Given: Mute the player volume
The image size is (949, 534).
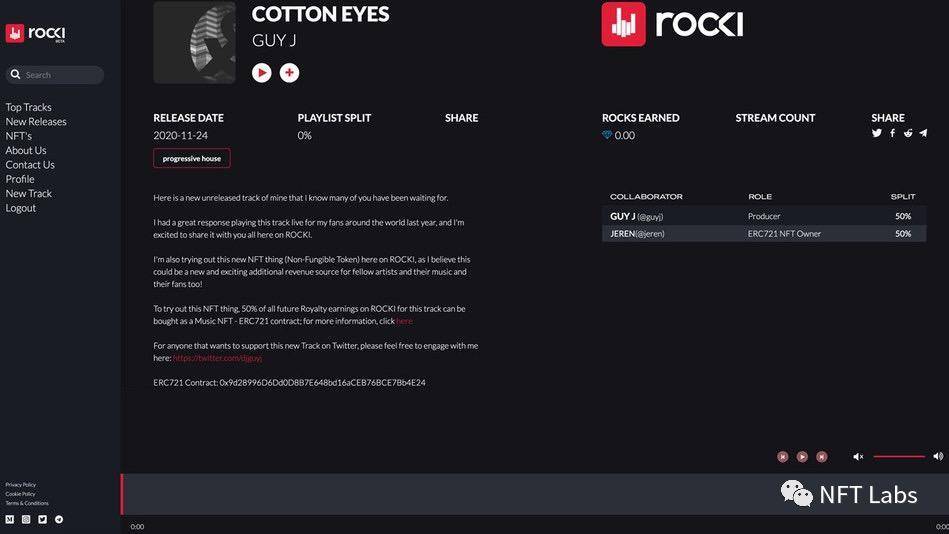Looking at the screenshot, I should [x=858, y=456].
